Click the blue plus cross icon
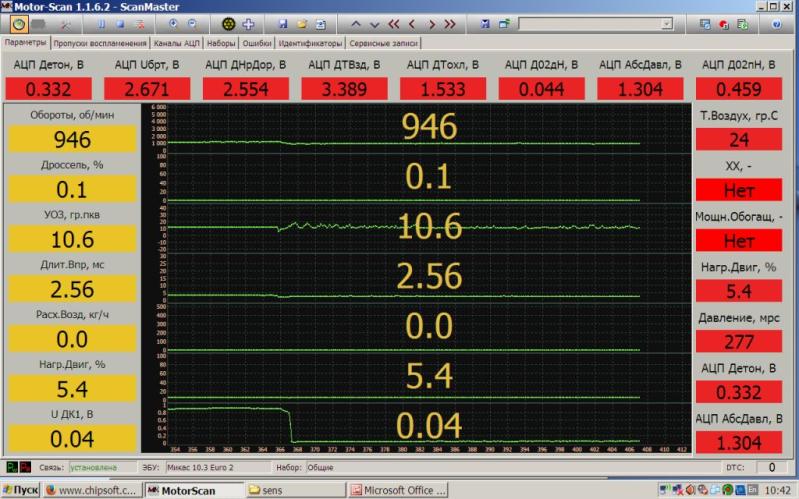799x499 pixels. pos(248,24)
